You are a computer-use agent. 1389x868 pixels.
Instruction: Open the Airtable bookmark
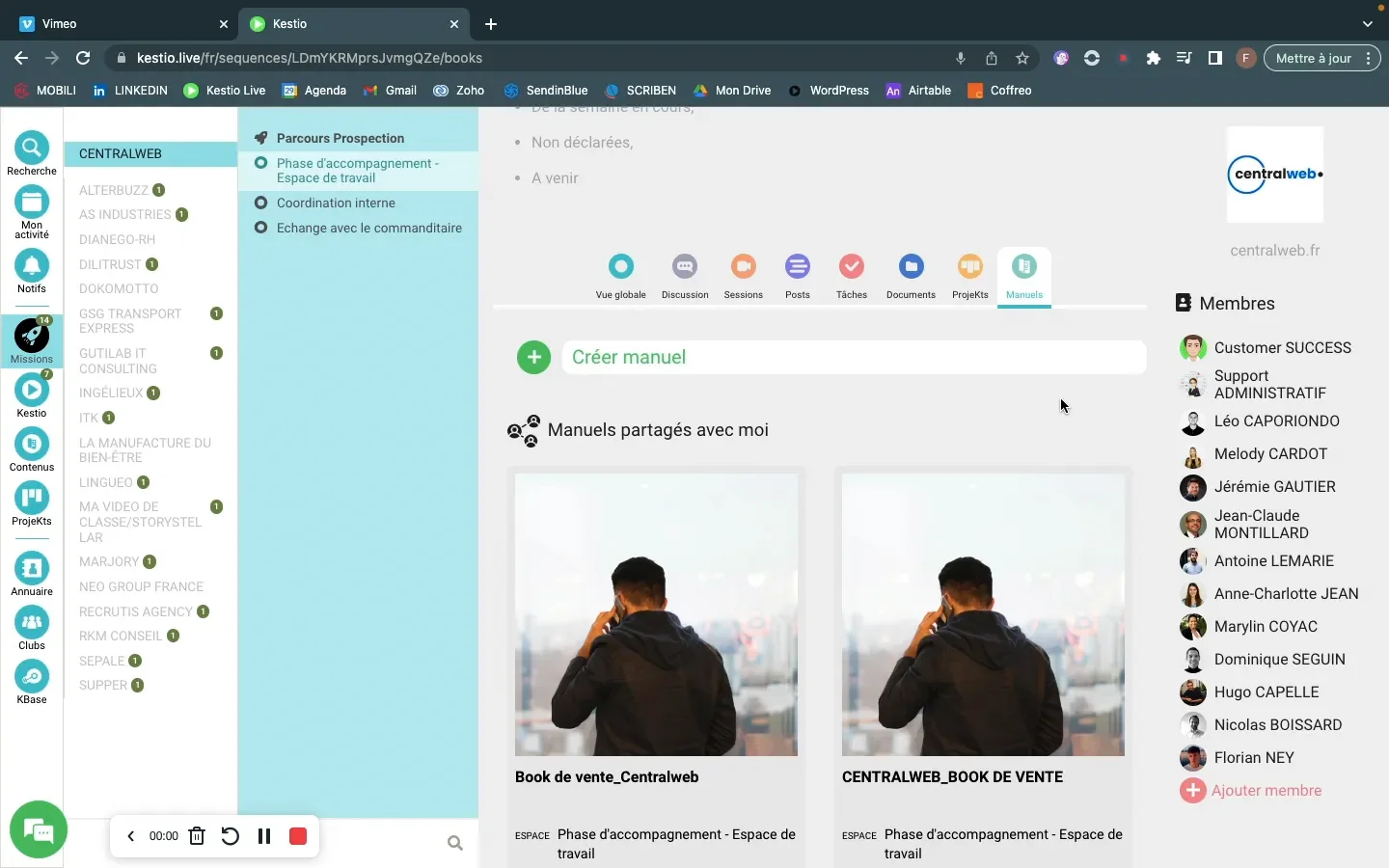click(x=918, y=91)
